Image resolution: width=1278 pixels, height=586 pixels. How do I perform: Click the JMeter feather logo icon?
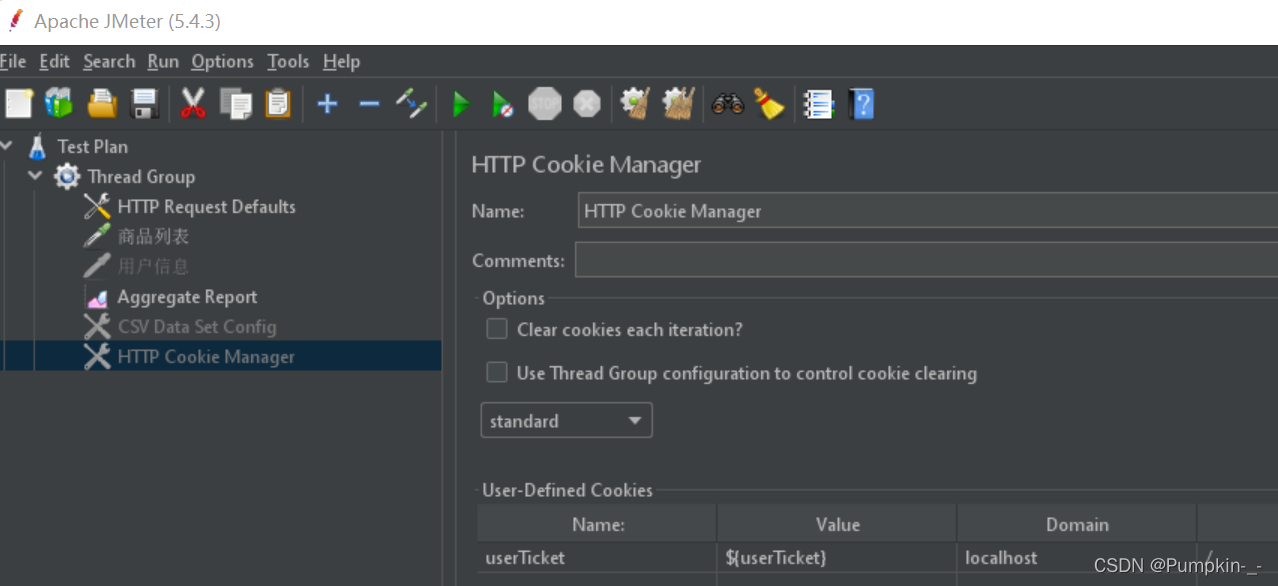pos(15,21)
